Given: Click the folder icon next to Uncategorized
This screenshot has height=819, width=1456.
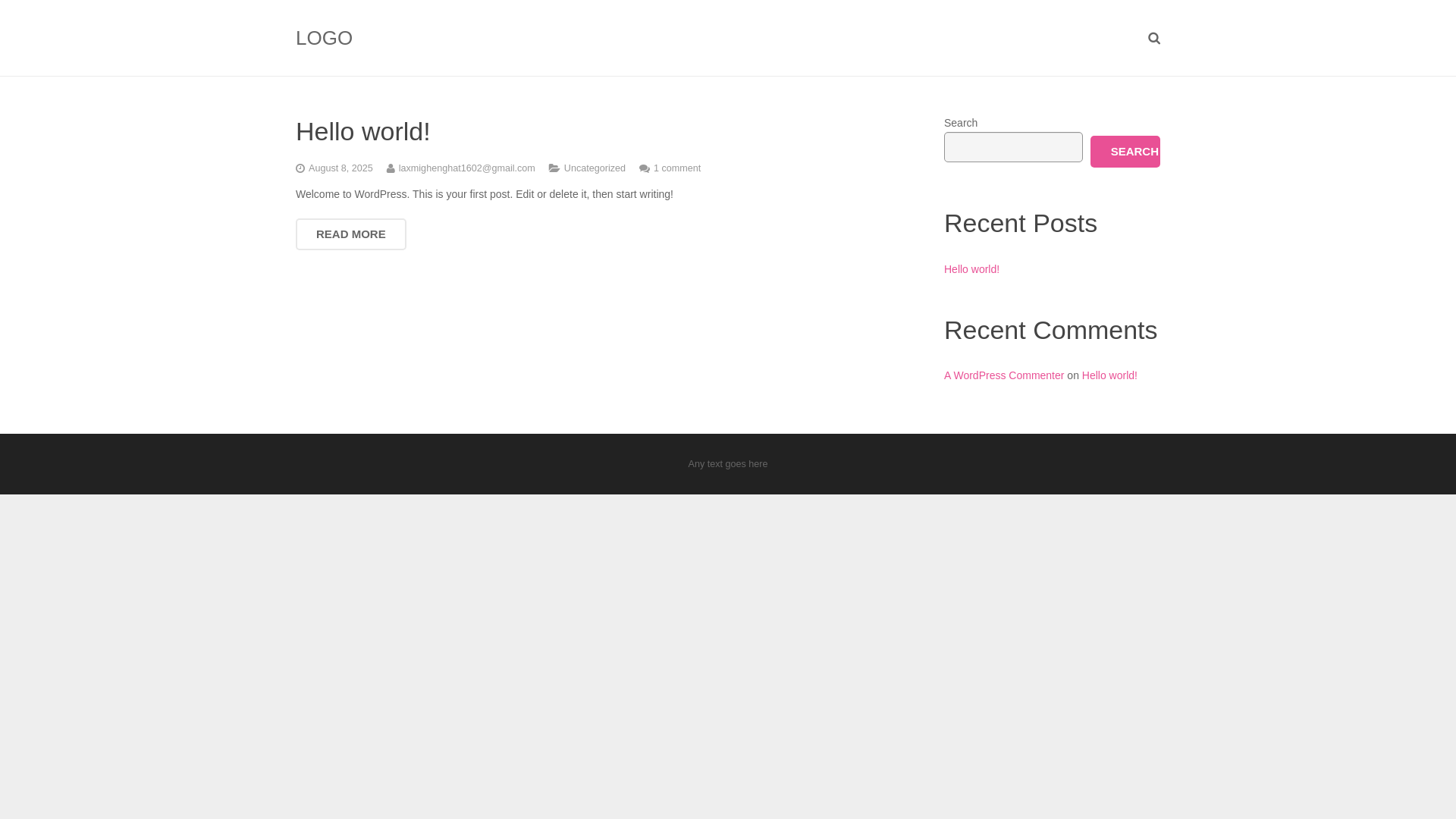Looking at the screenshot, I should [554, 168].
